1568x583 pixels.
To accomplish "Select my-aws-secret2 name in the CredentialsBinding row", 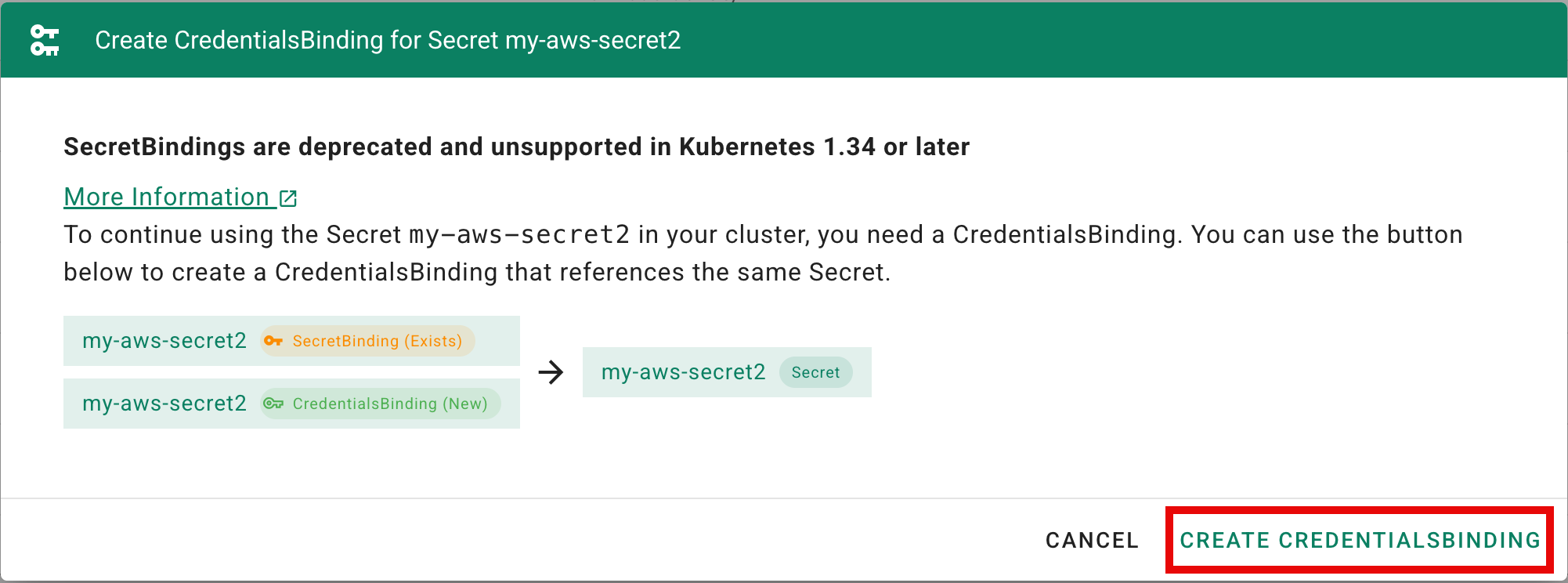I will coord(164,404).
